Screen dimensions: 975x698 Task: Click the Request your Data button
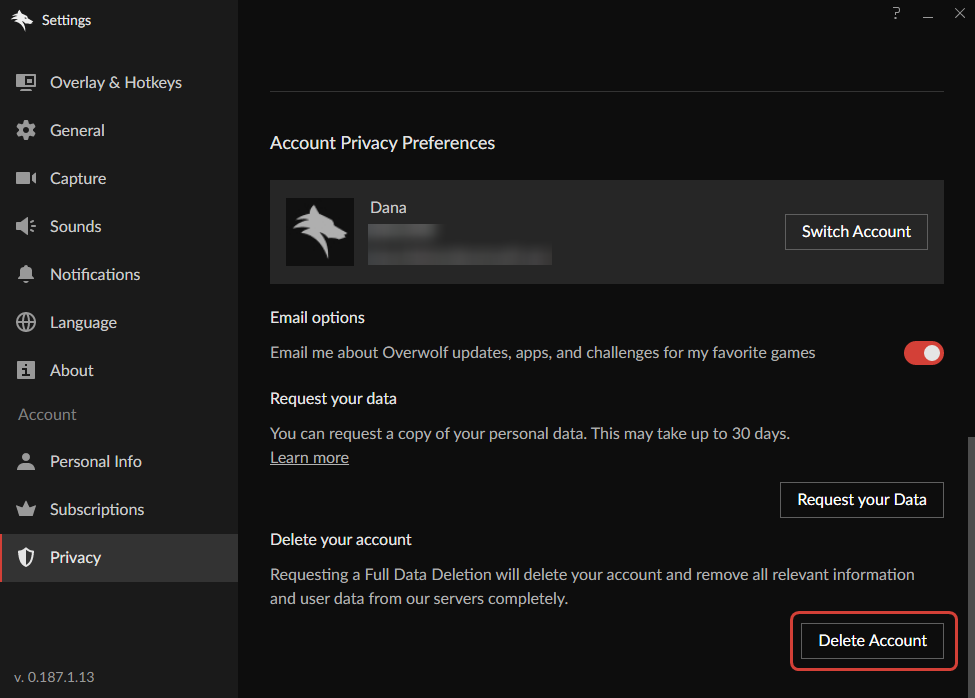(x=862, y=500)
